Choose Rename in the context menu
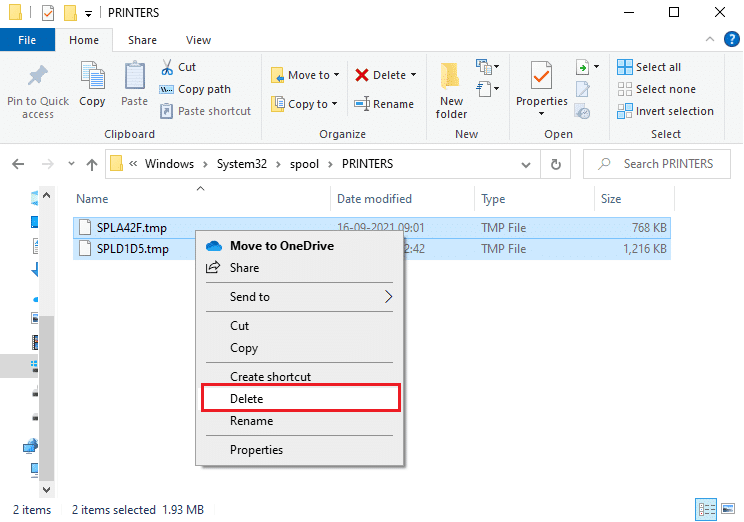 (x=299, y=421)
